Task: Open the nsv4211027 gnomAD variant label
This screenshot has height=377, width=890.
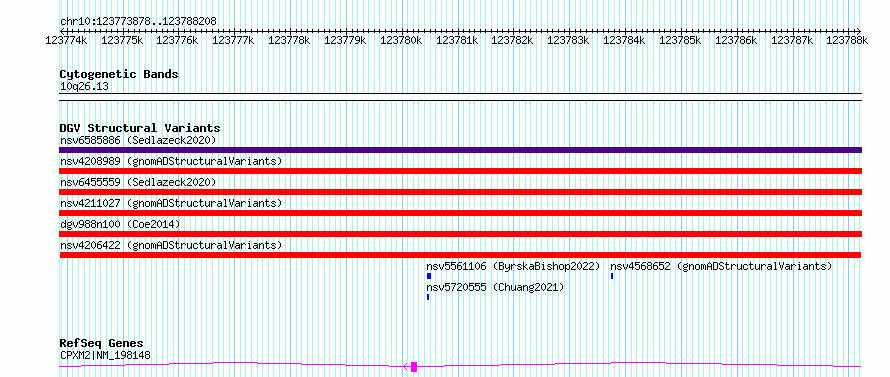Action: pyautogui.click(x=171, y=203)
